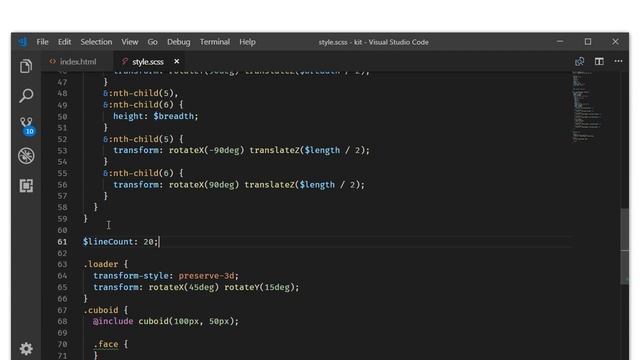
Task: Open the Manage gear menu
Action: (x=26, y=349)
